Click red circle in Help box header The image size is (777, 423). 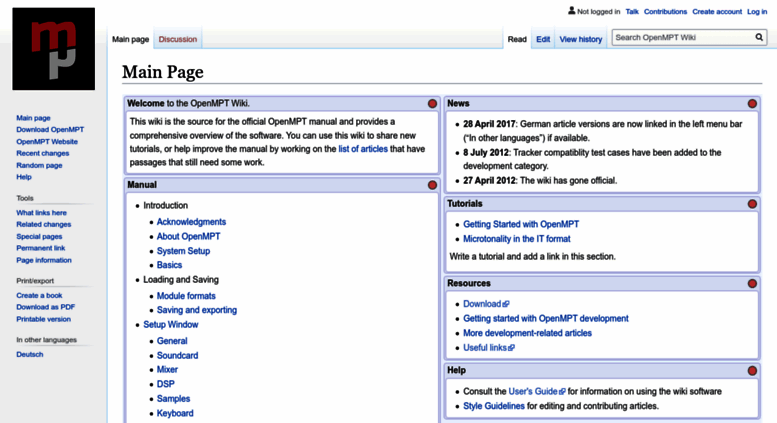(x=752, y=370)
